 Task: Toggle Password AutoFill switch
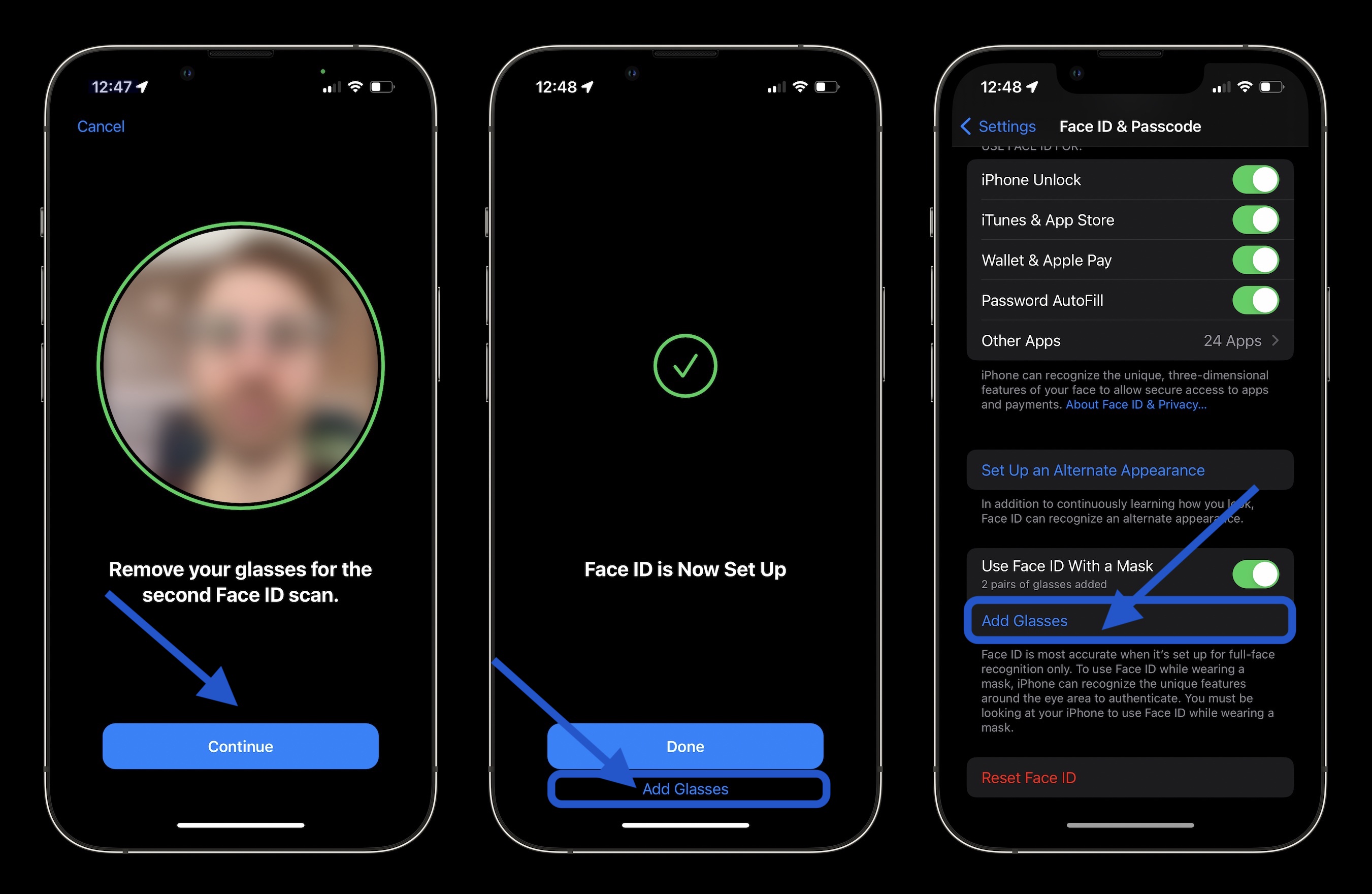point(1254,300)
